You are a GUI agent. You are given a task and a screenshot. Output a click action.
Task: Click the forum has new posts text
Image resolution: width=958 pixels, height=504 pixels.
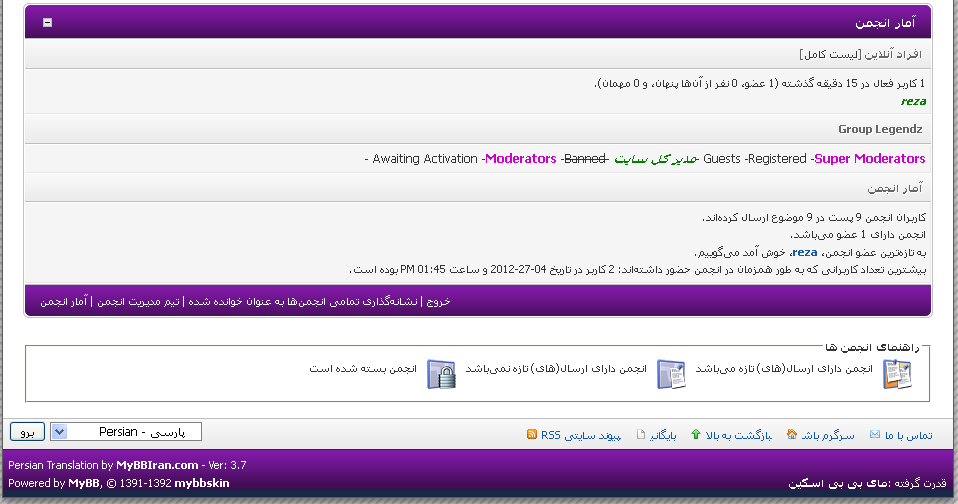click(x=784, y=369)
